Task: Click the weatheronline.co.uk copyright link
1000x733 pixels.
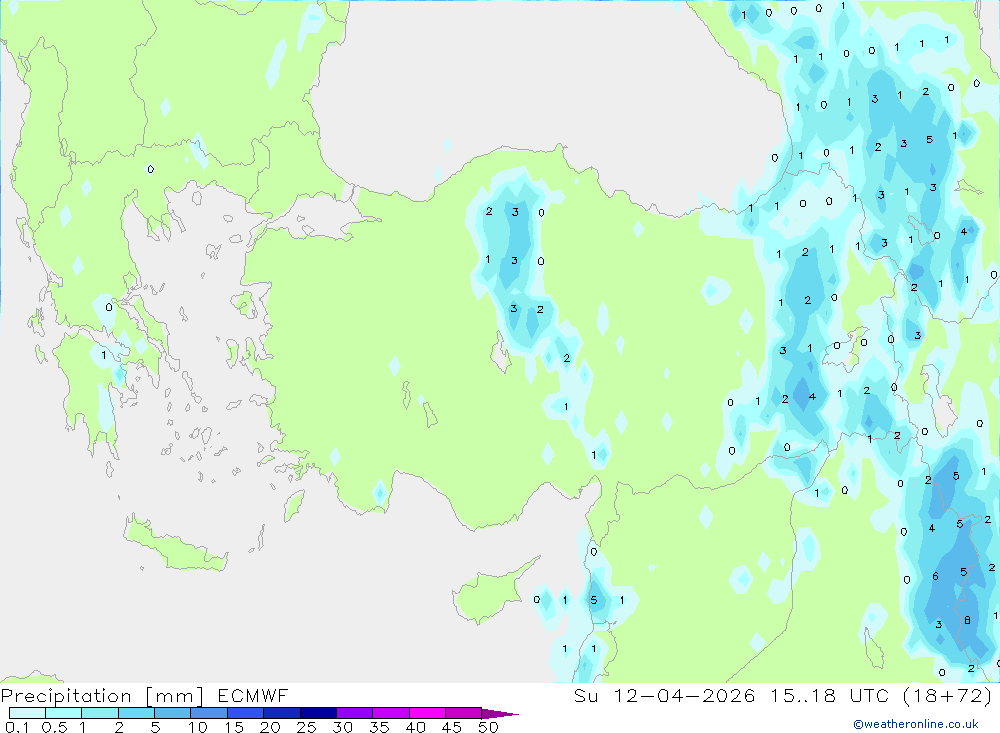Action: pyautogui.click(x=916, y=724)
